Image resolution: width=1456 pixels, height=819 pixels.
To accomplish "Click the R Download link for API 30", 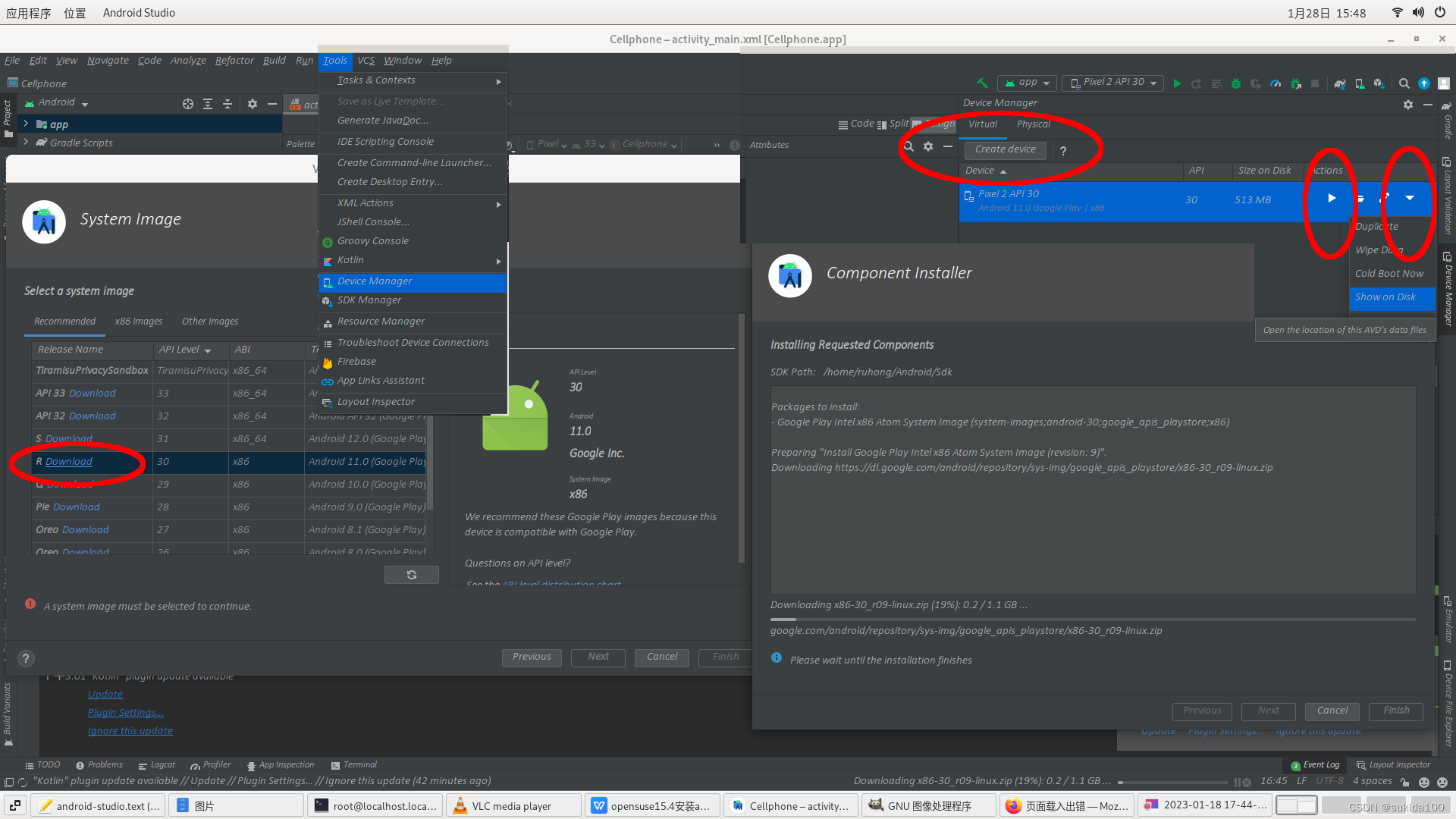I will pyautogui.click(x=68, y=462).
